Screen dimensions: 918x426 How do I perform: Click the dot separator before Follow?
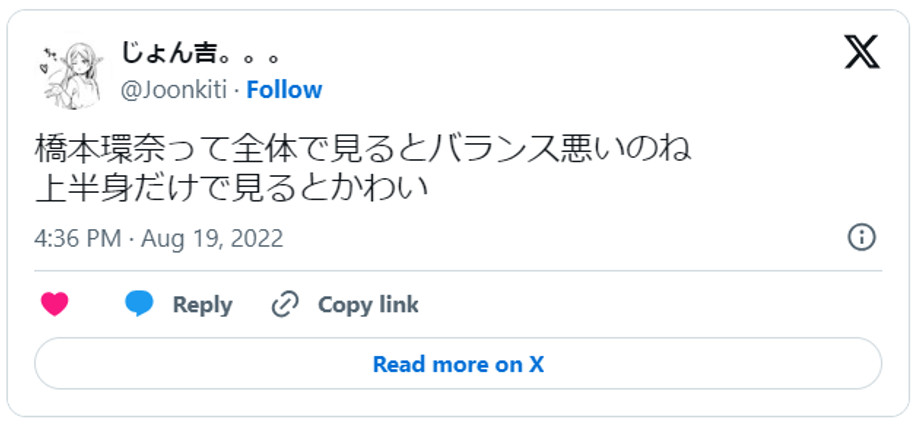coord(237,90)
